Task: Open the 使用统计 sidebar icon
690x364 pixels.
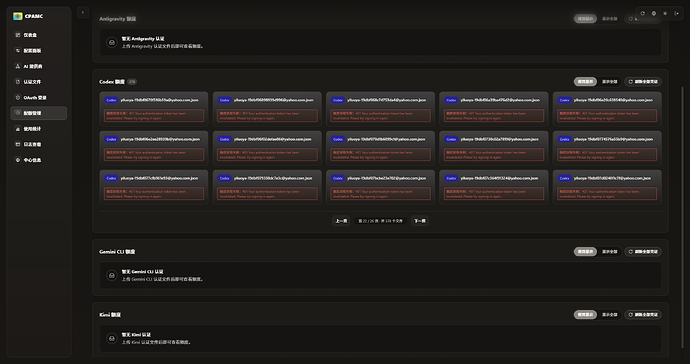Action: point(18,129)
